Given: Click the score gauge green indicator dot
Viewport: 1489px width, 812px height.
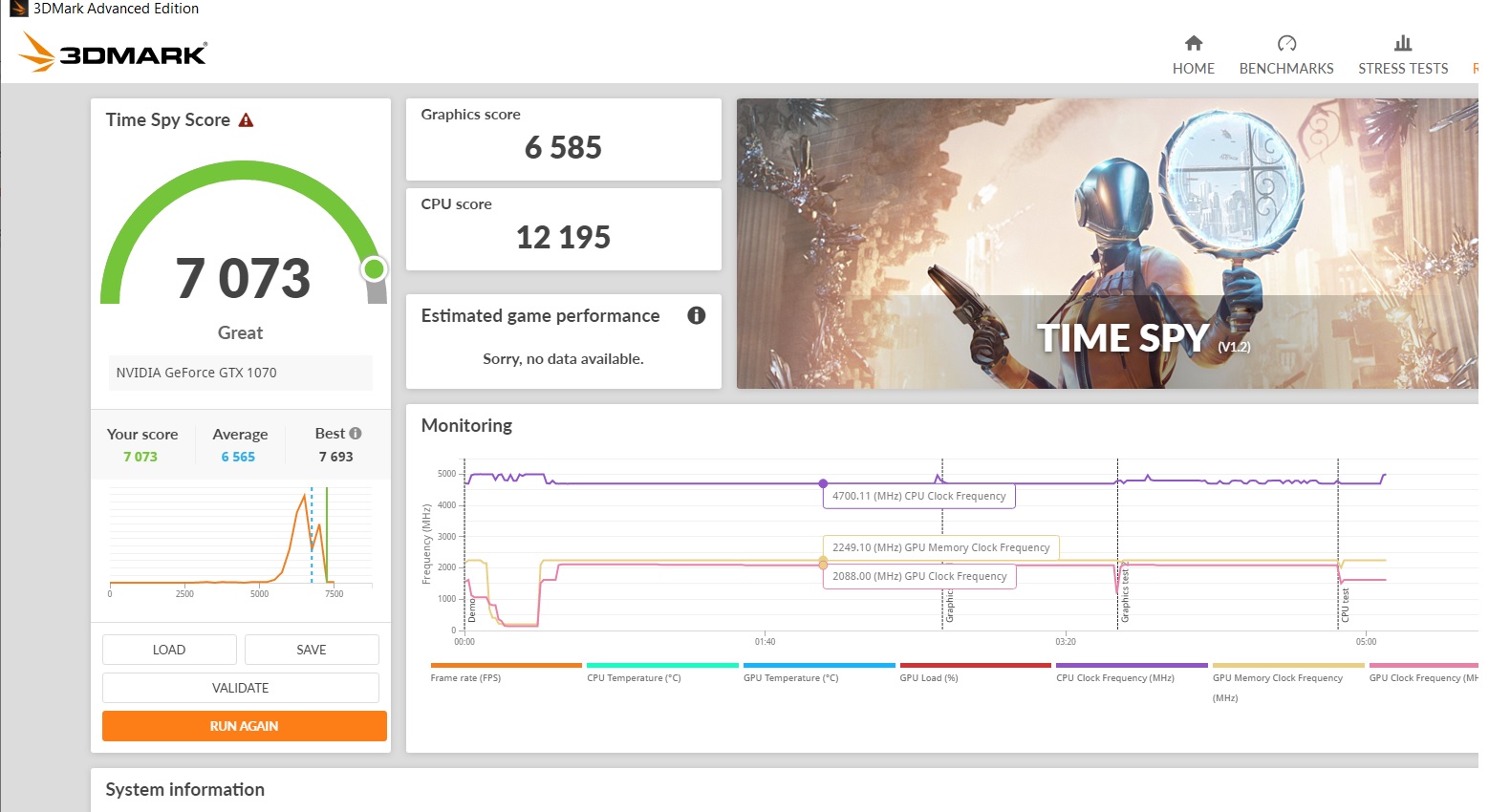Looking at the screenshot, I should pos(375,269).
